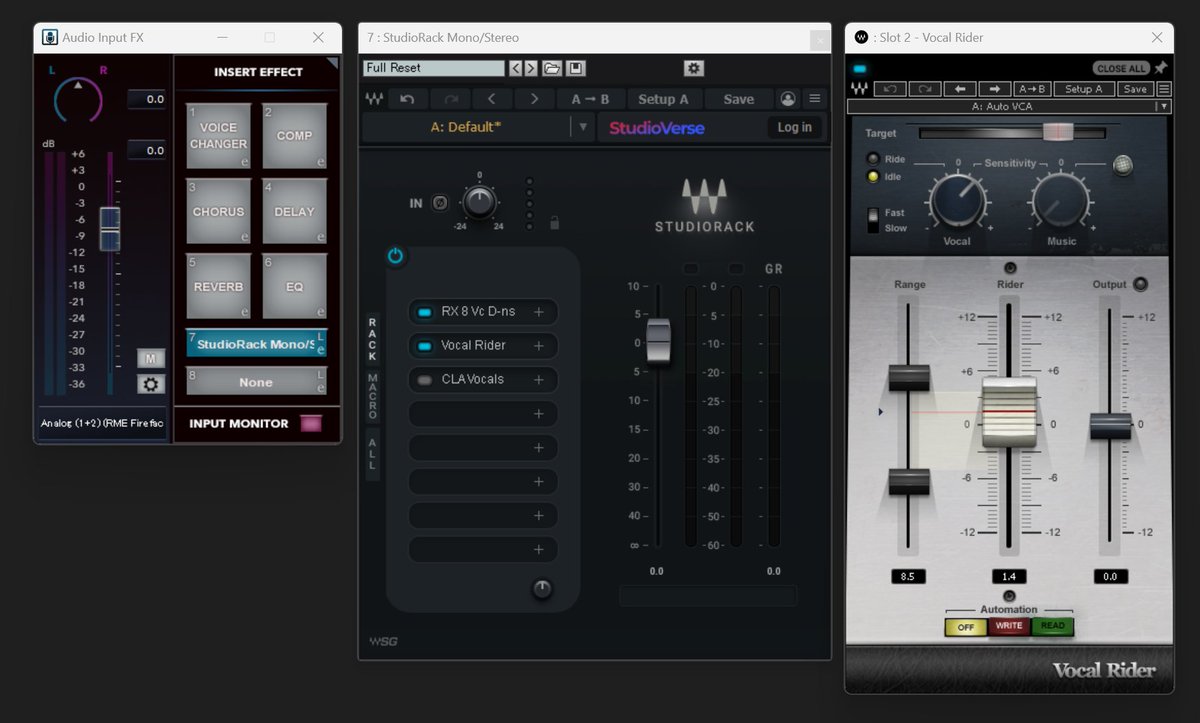Screen dimensions: 1200x723
Task: Click the Vocal Rider undo button
Action: (x=890, y=89)
